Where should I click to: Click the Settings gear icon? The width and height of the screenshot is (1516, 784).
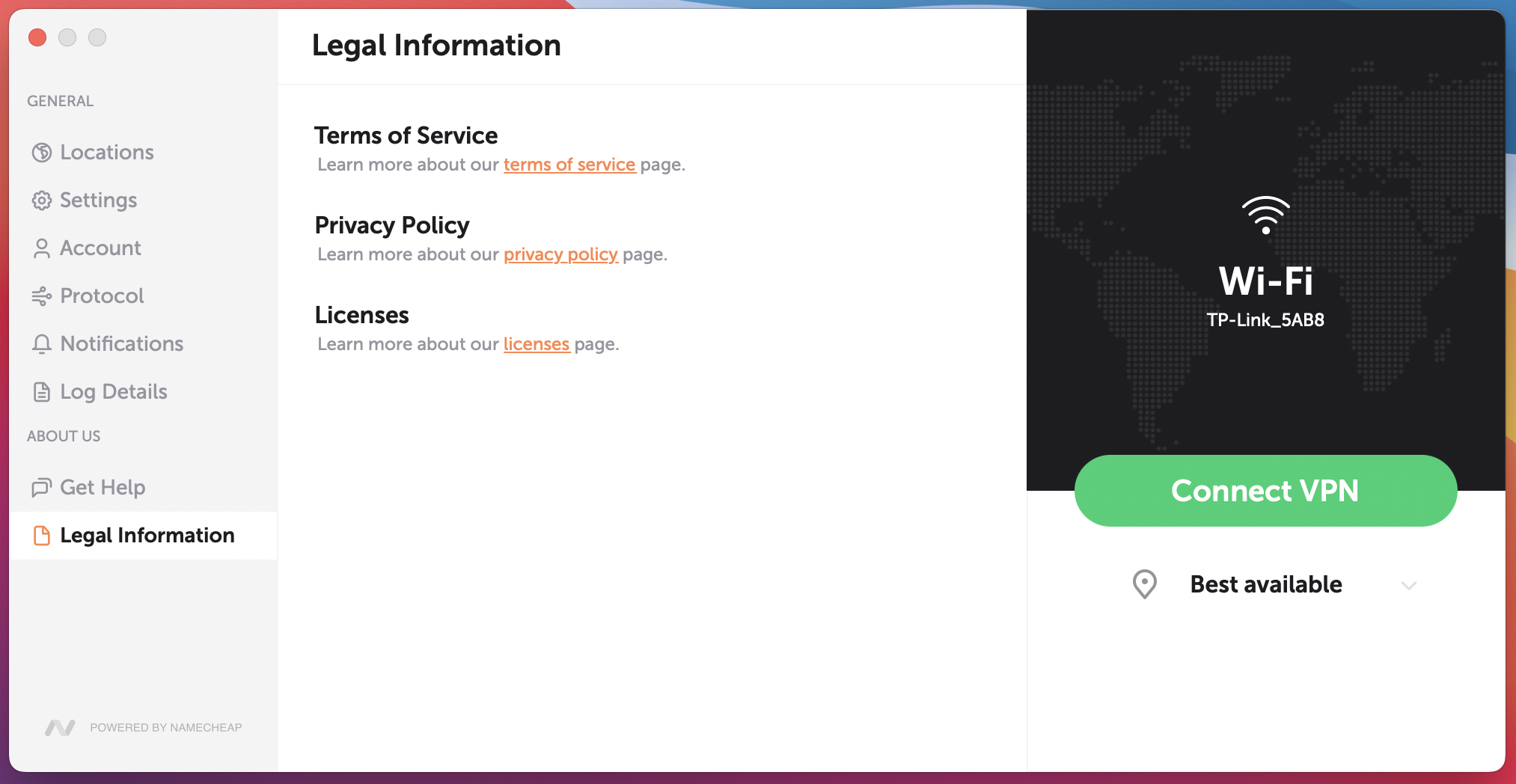coord(42,200)
